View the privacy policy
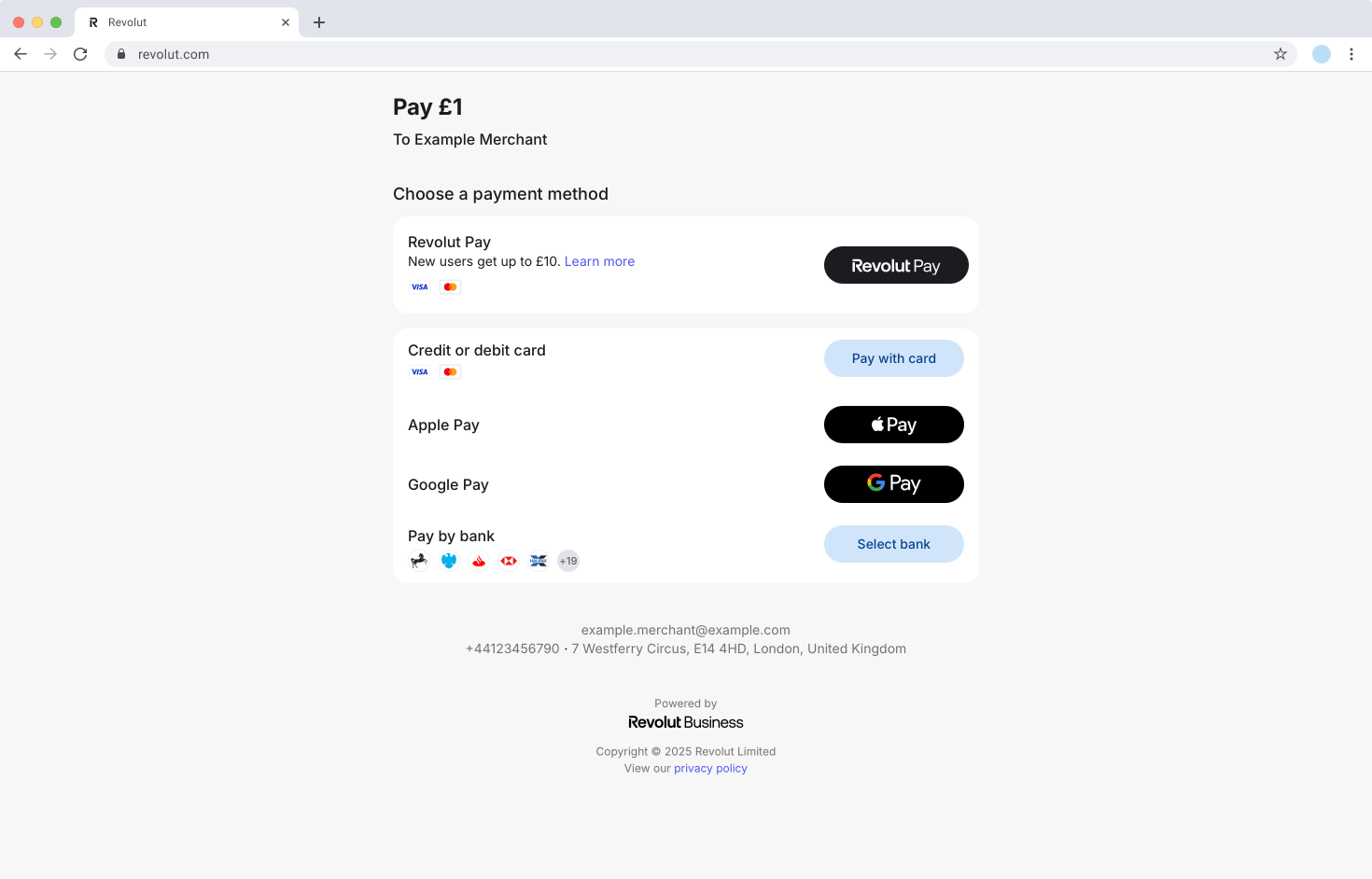1372x879 pixels. pos(710,768)
